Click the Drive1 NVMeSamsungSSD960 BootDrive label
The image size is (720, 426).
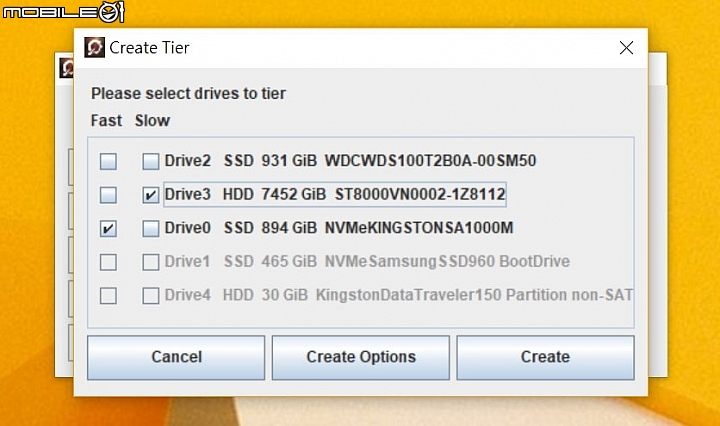tap(367, 261)
